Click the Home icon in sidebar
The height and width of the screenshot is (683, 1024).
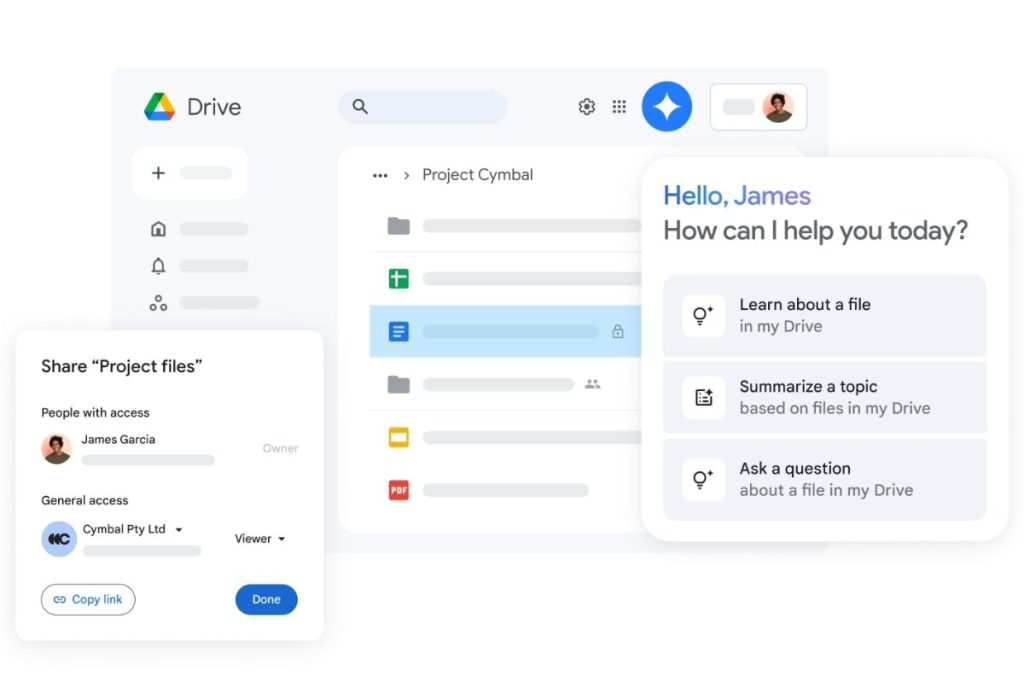click(158, 229)
